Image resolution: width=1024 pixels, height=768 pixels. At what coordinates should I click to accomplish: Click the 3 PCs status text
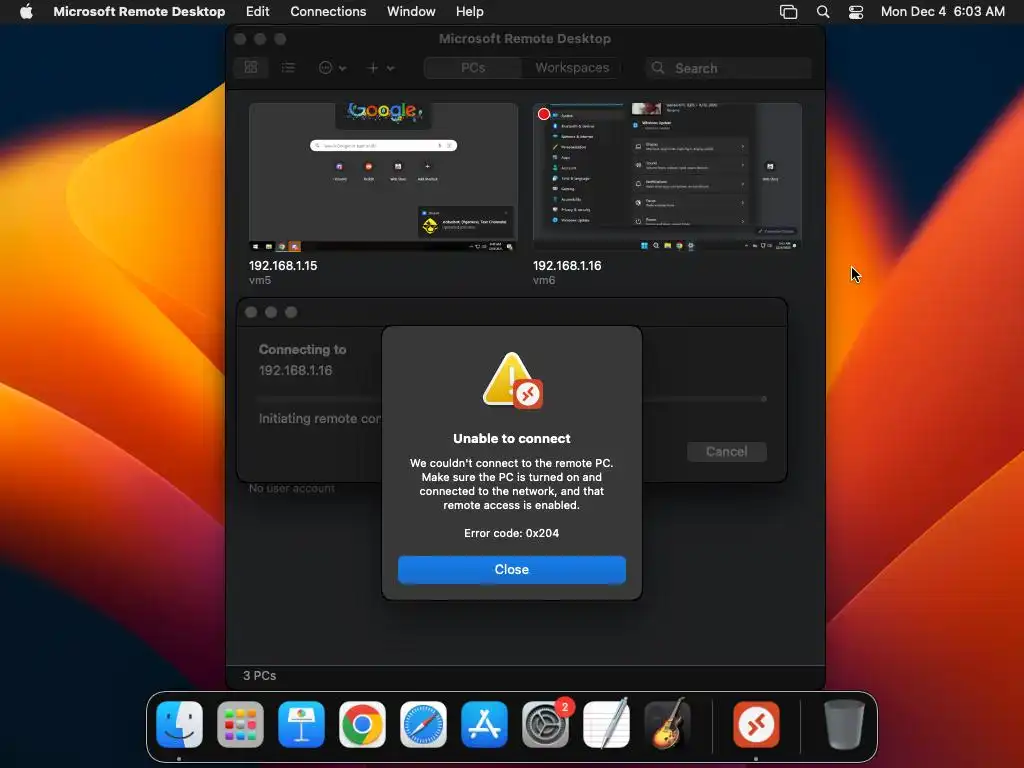pyautogui.click(x=259, y=675)
